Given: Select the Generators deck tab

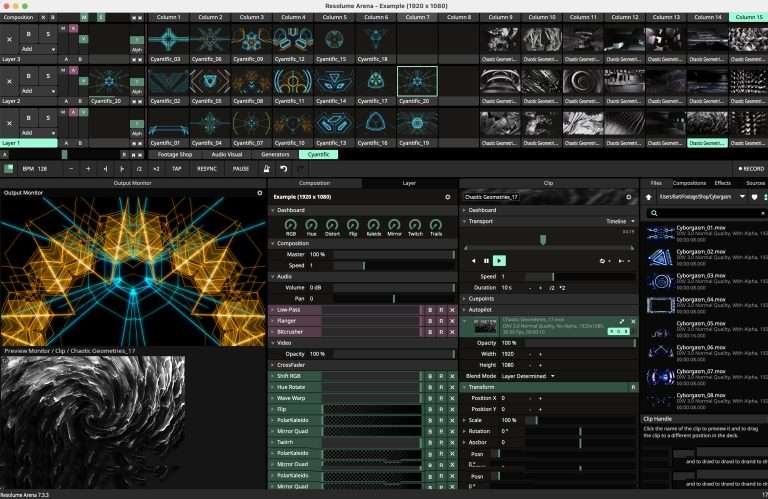Looking at the screenshot, I should click(275, 154).
